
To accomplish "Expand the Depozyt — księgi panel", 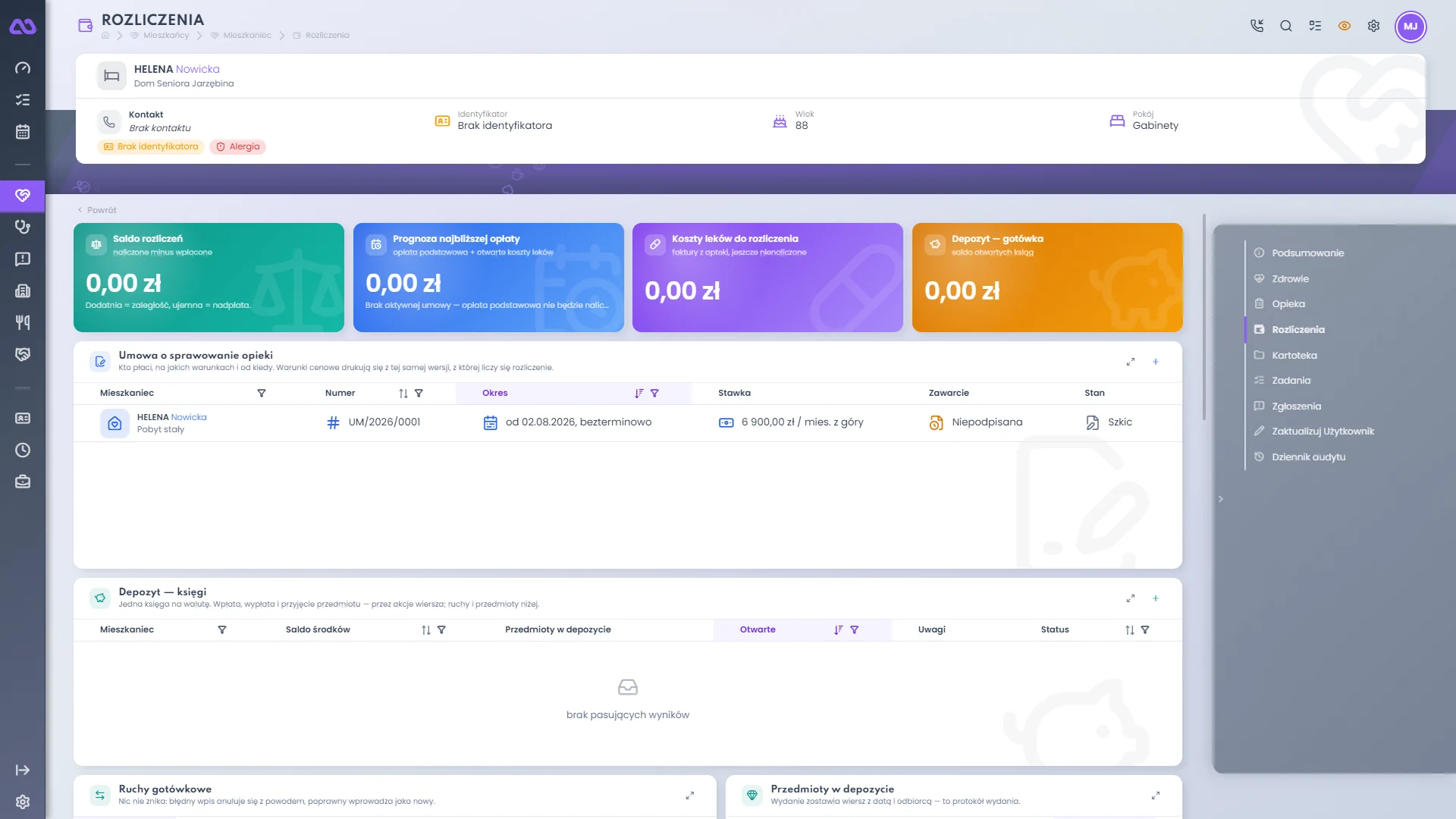I will (x=1131, y=598).
